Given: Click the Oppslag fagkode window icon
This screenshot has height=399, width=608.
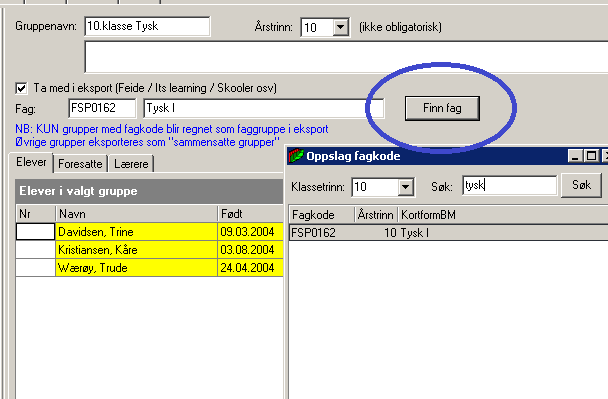Looking at the screenshot, I should point(296,156).
